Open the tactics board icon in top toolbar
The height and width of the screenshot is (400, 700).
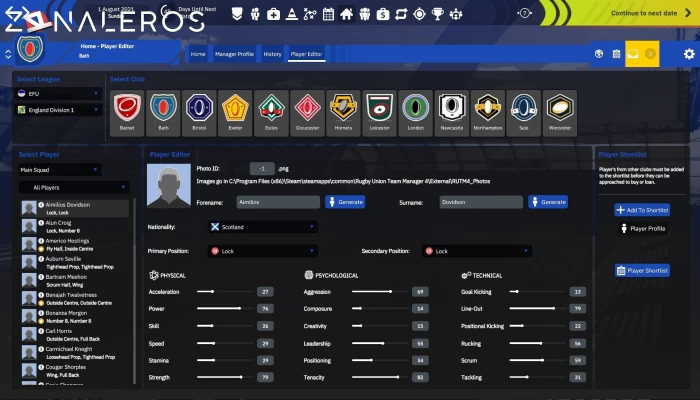pos(310,14)
